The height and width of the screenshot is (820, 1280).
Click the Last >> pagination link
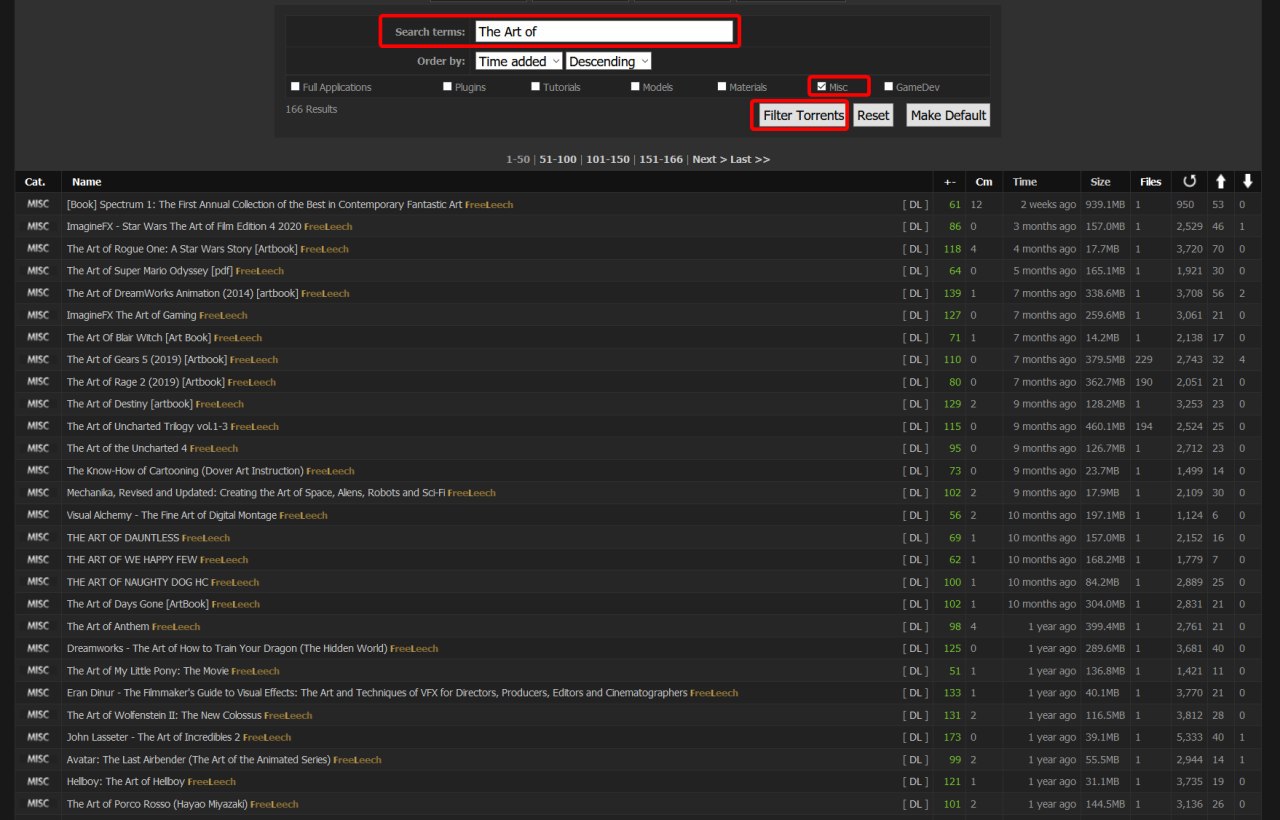pyautogui.click(x=750, y=159)
